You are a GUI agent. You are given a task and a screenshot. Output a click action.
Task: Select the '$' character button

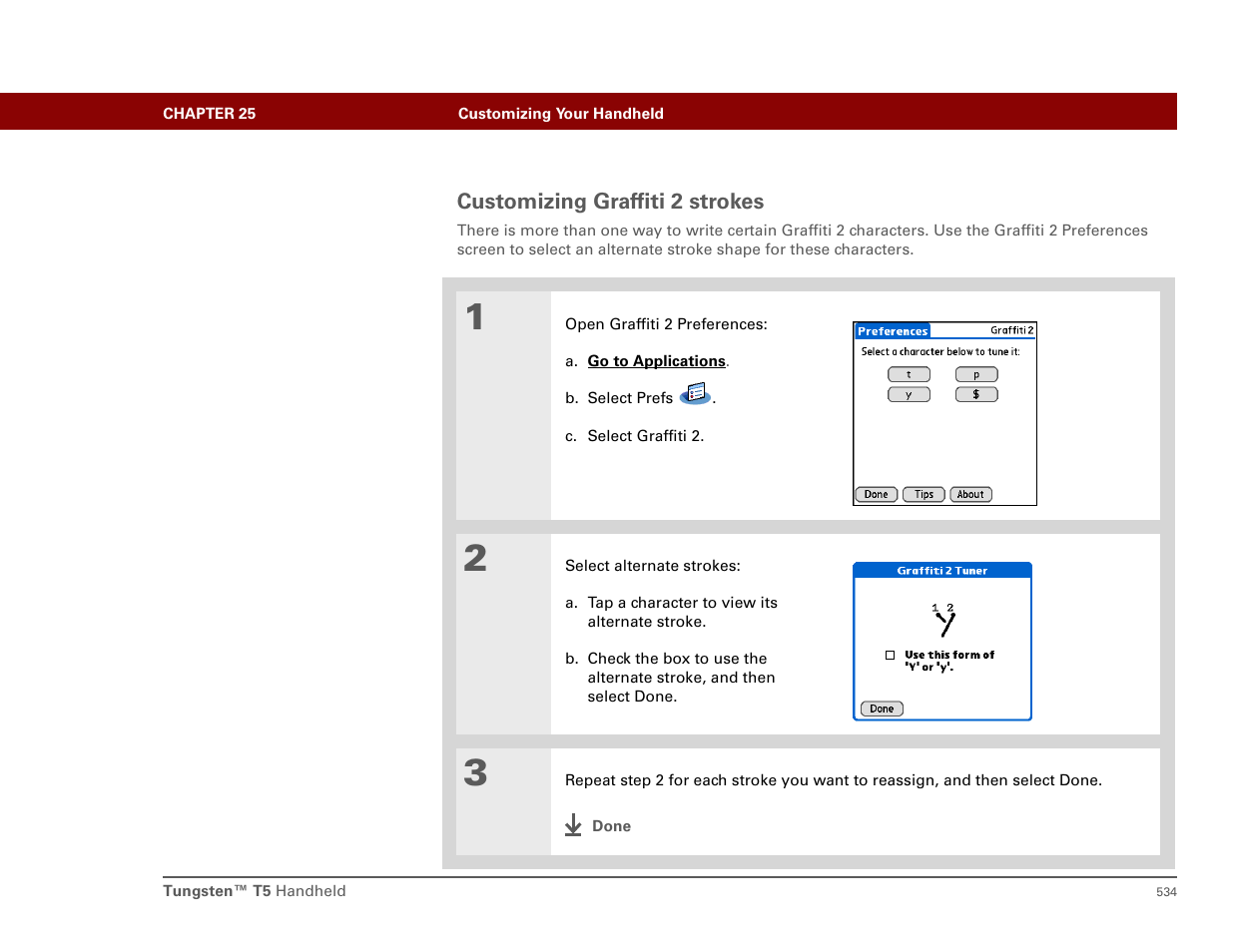(976, 395)
